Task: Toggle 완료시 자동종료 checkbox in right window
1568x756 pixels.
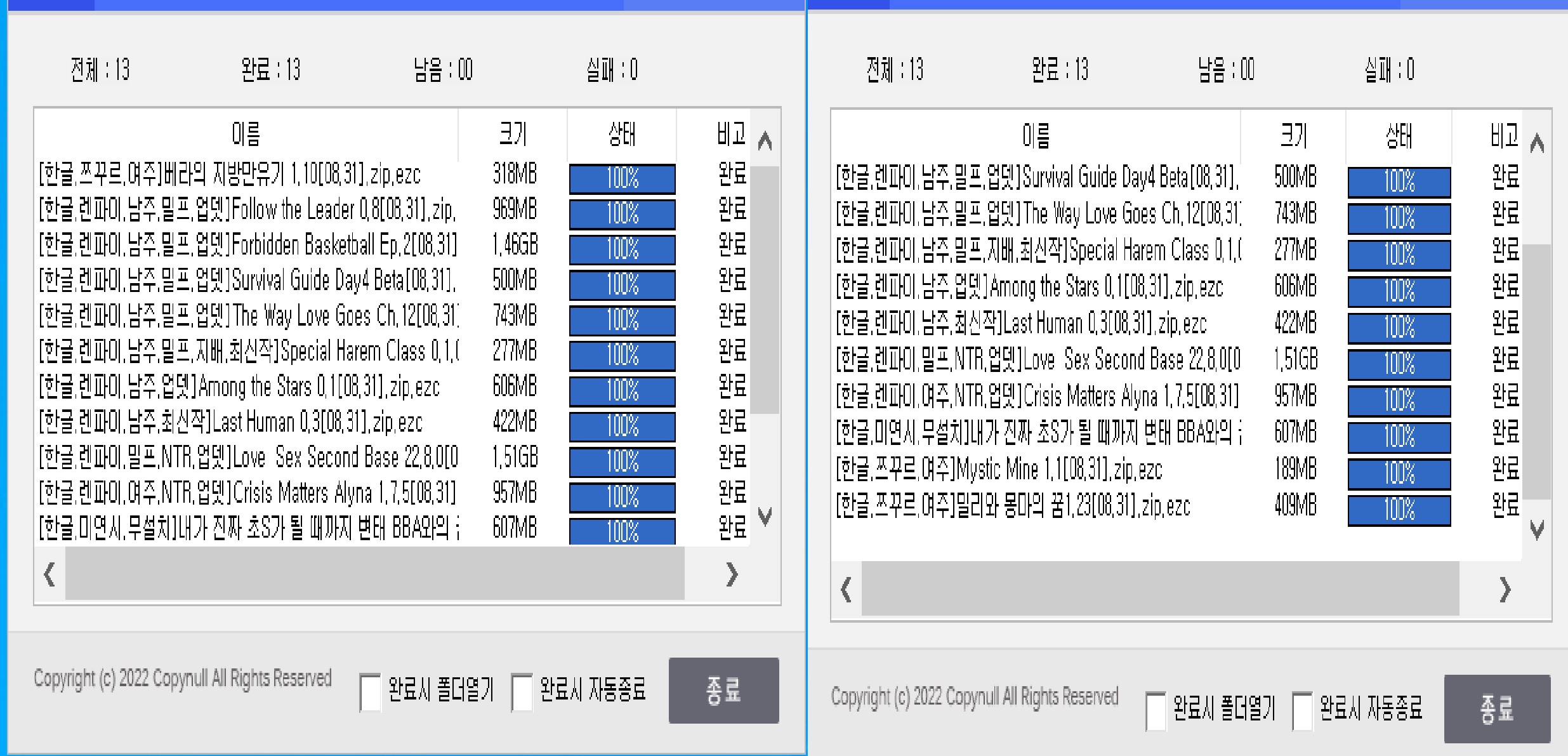Action: point(1302,711)
